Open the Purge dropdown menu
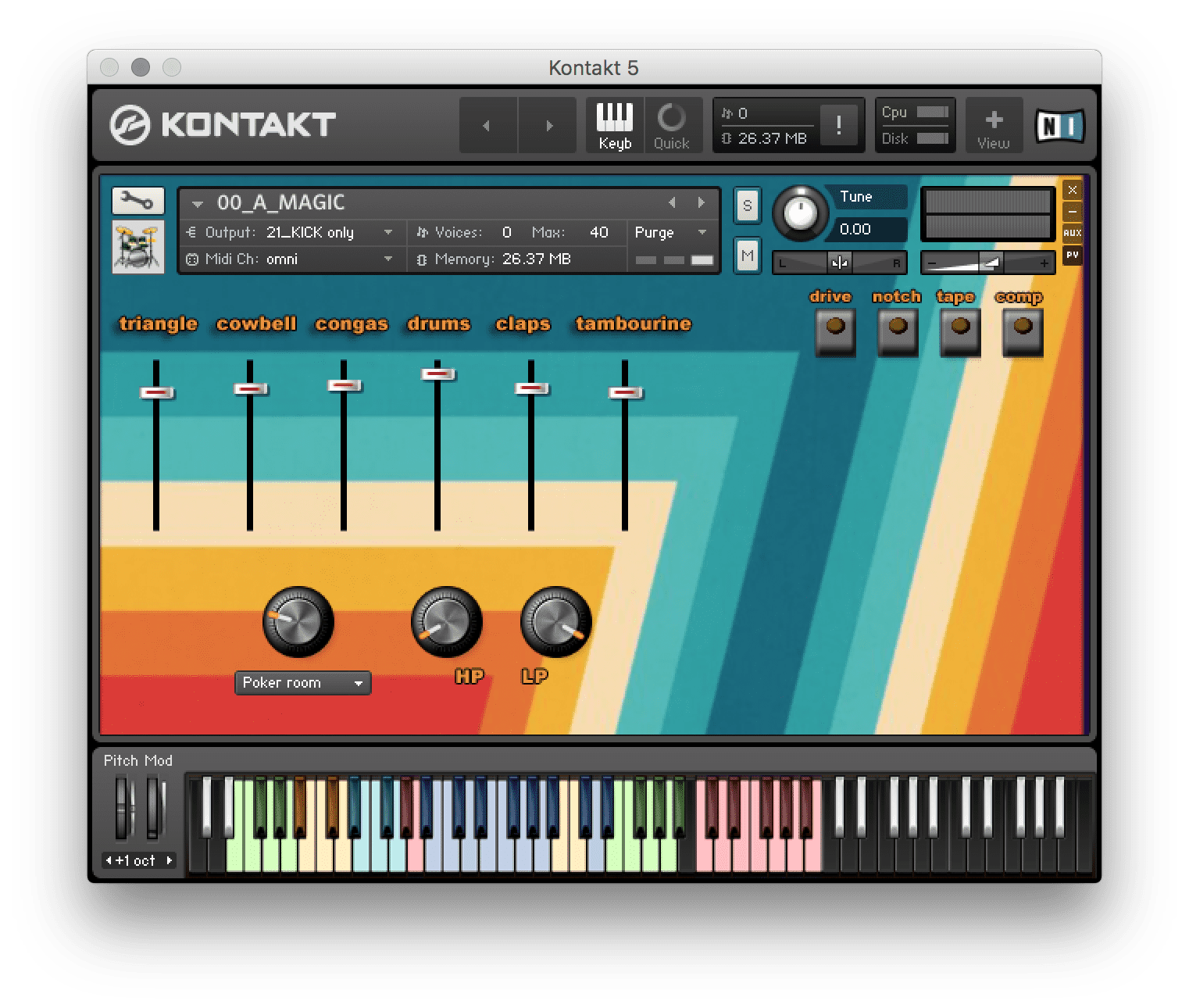The width and height of the screenshot is (1189, 1008). point(670,233)
